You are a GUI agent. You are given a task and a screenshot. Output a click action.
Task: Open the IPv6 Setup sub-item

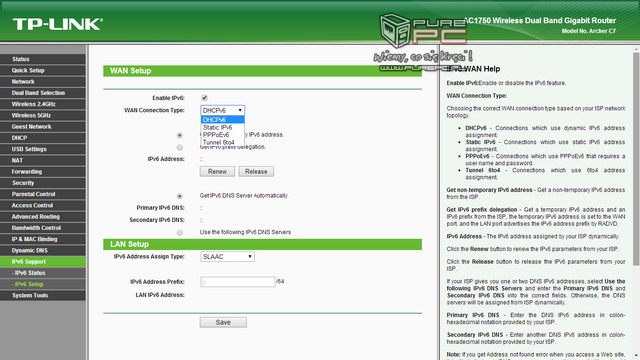[x=43, y=284]
